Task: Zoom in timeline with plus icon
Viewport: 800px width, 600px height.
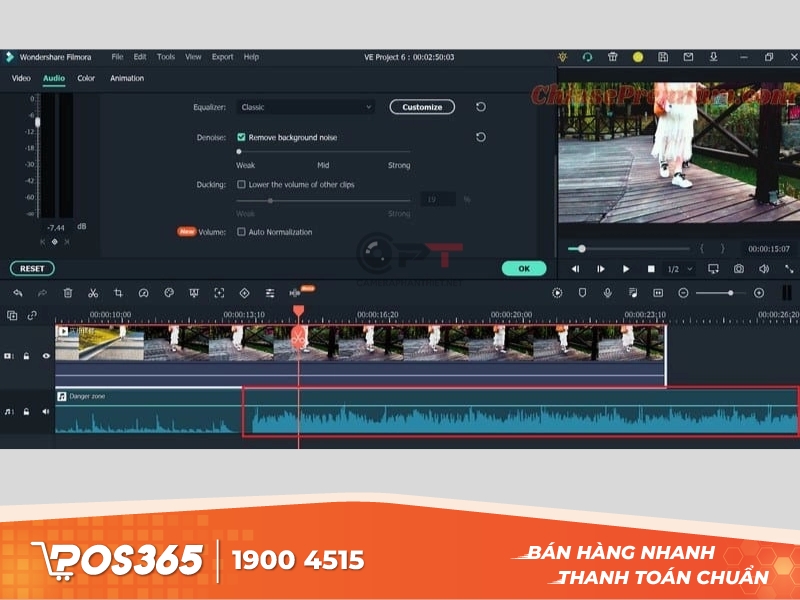Action: (x=759, y=293)
